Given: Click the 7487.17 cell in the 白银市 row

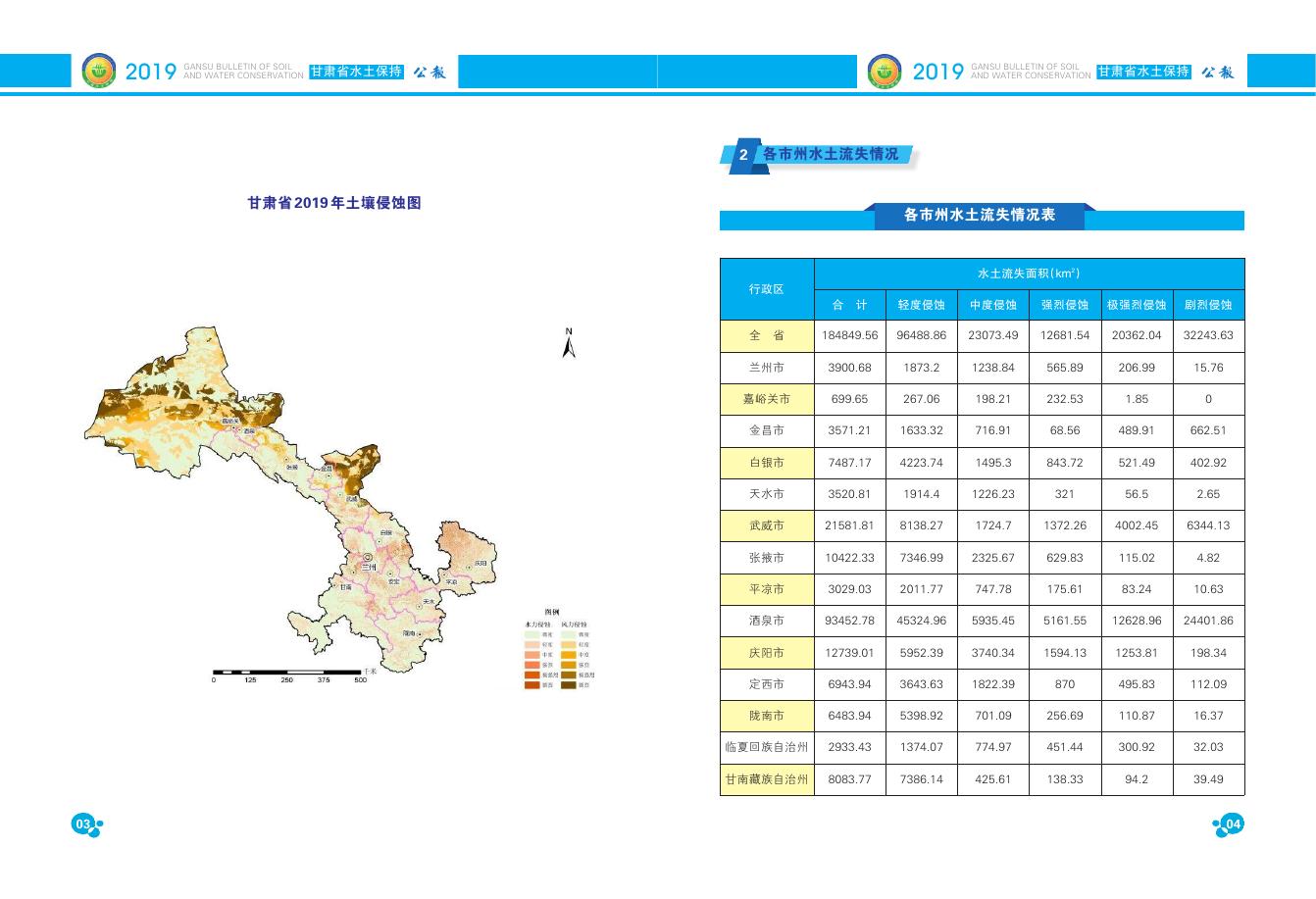Looking at the screenshot, I should 850,463.
